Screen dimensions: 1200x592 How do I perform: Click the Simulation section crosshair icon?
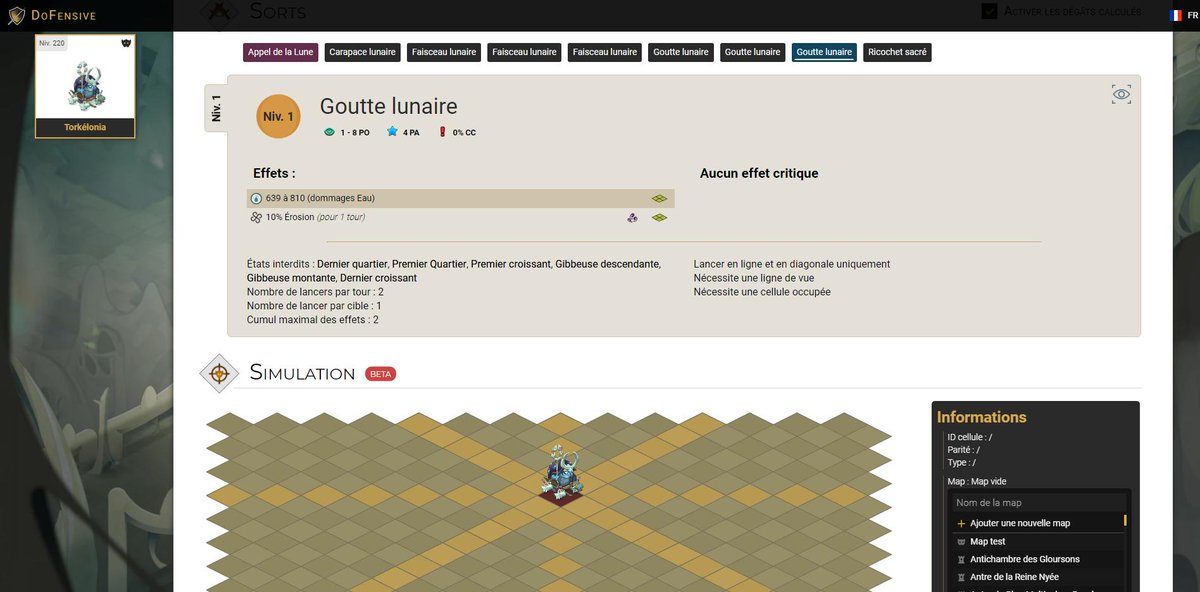coord(219,373)
